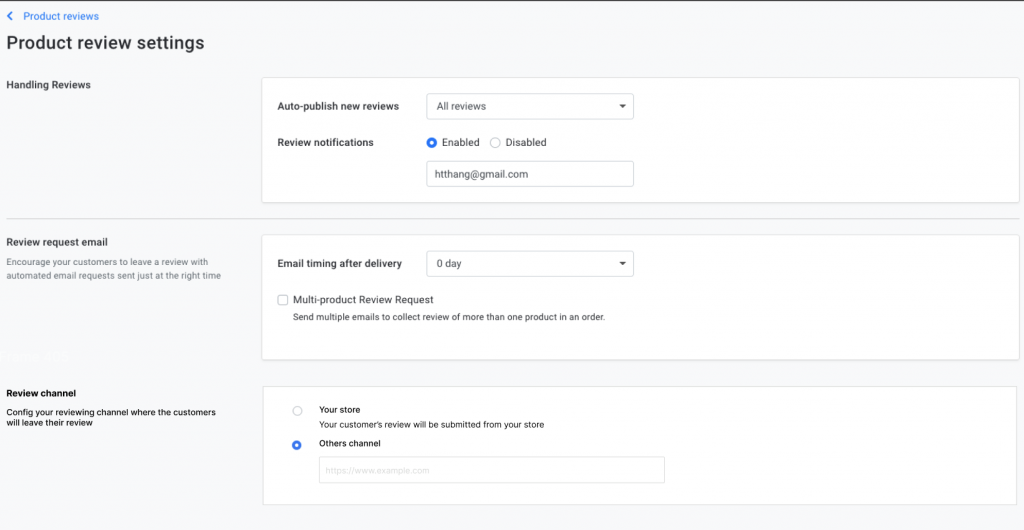The width and height of the screenshot is (1024, 530).
Task: Select the Disabled review notifications option
Action: pyautogui.click(x=495, y=142)
